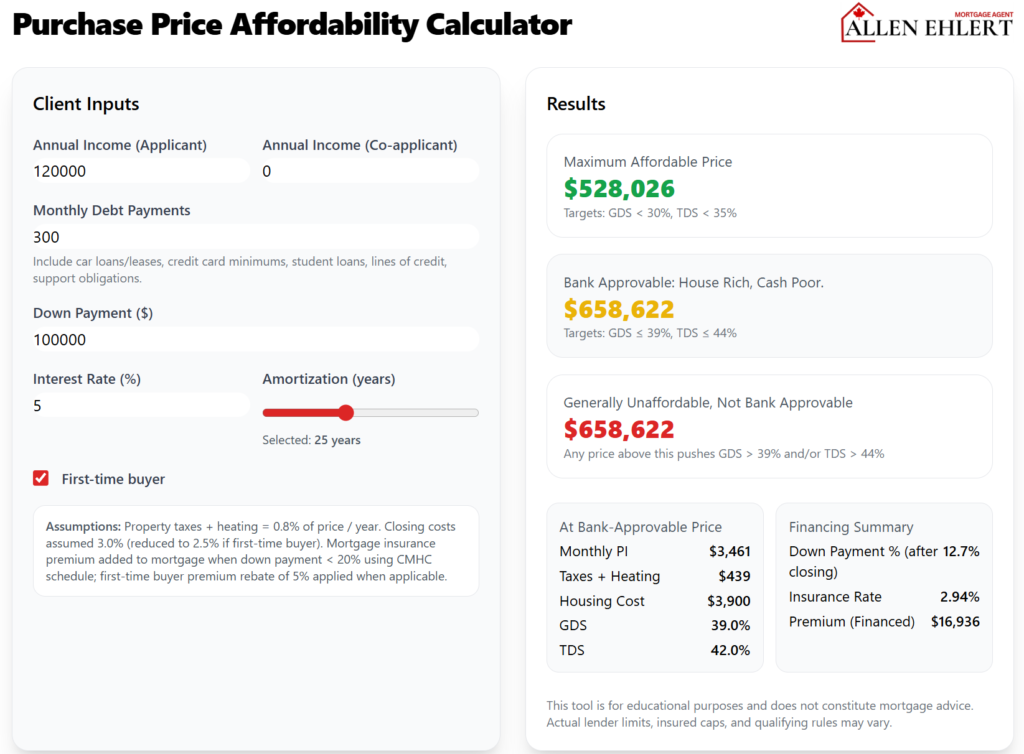Image resolution: width=1024 pixels, height=754 pixels.
Task: Toggle the First-time buyer checkbox
Action: tap(40, 478)
